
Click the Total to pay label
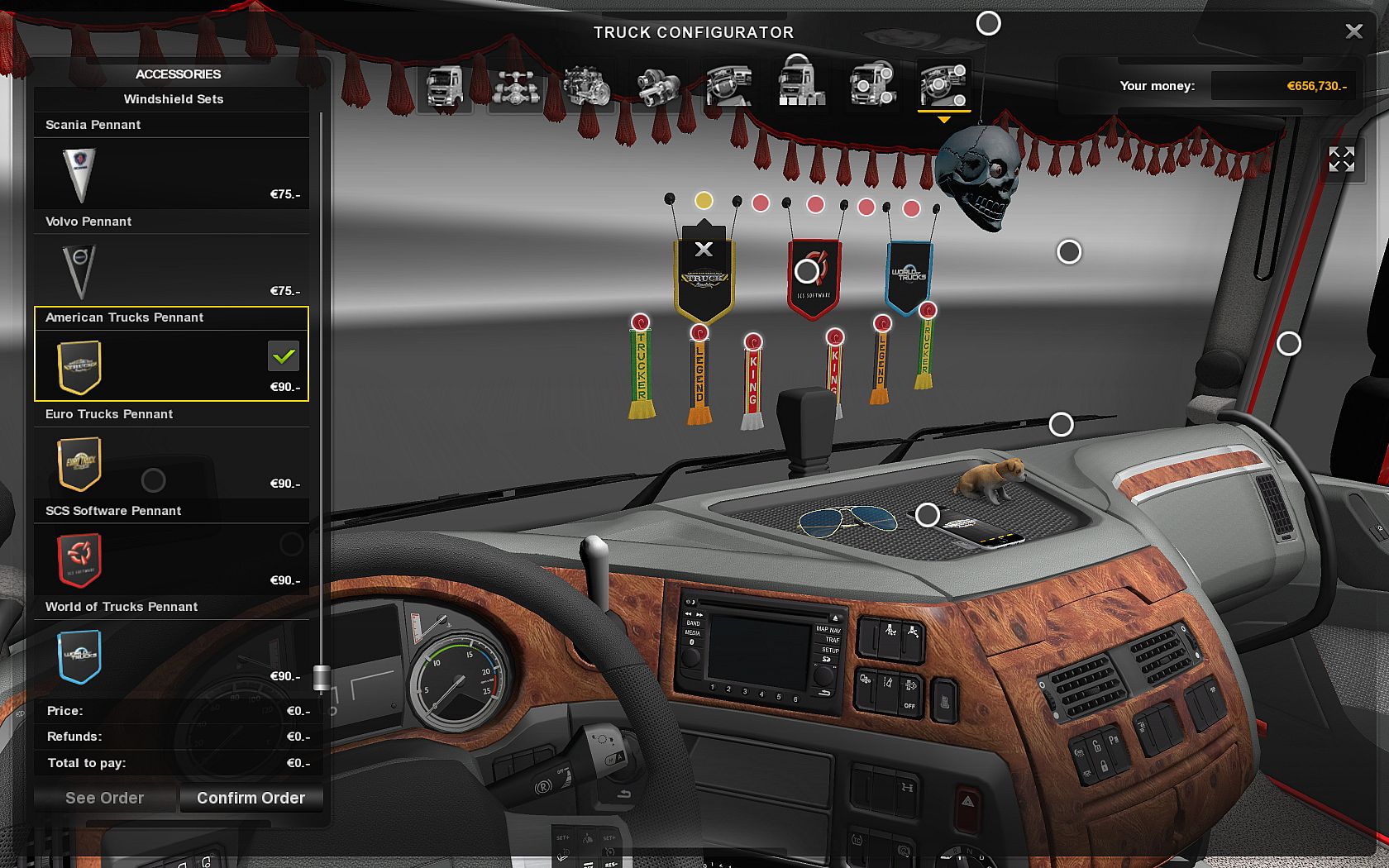click(x=87, y=763)
